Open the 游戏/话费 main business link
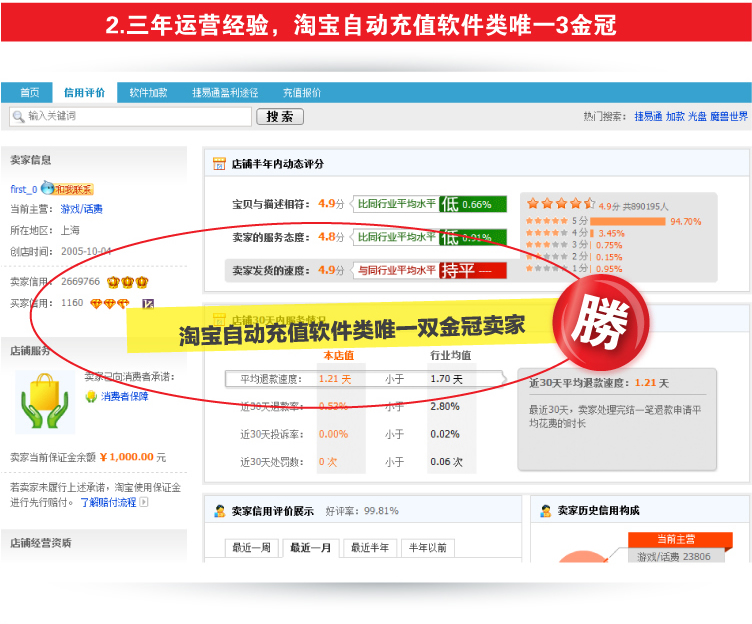752x624 pixels. pos(82,209)
